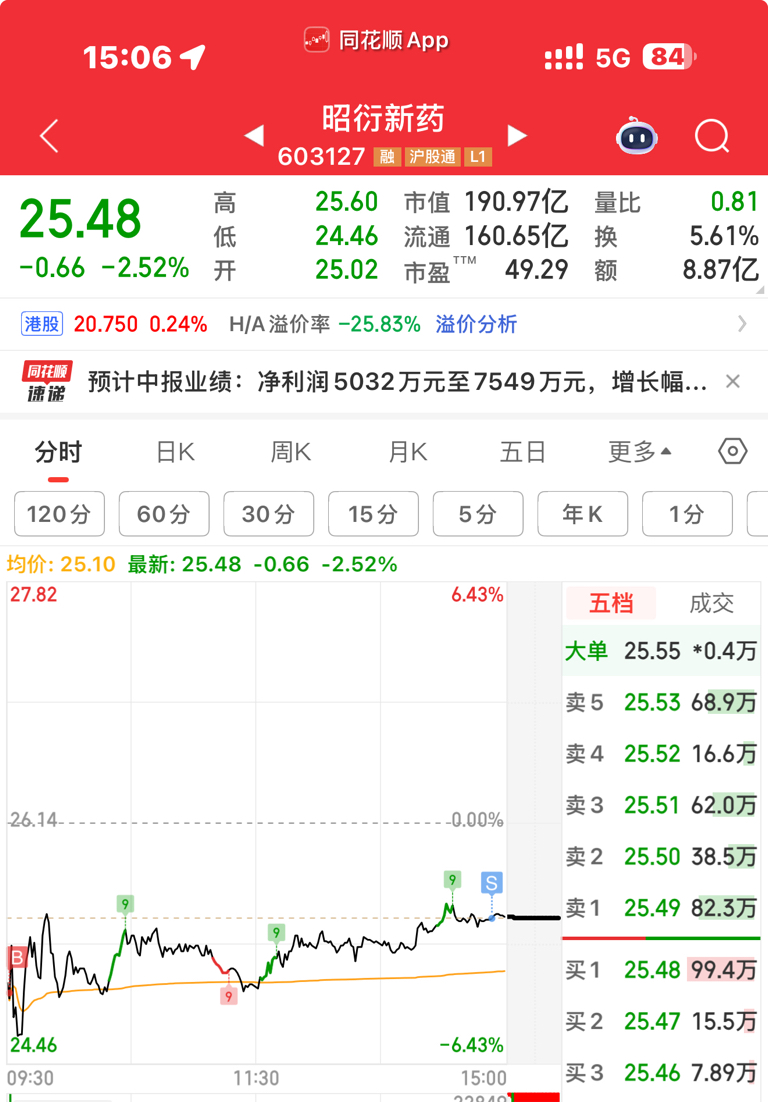Open chart settings hexagon icon
This screenshot has height=1102, width=768.
(732, 451)
